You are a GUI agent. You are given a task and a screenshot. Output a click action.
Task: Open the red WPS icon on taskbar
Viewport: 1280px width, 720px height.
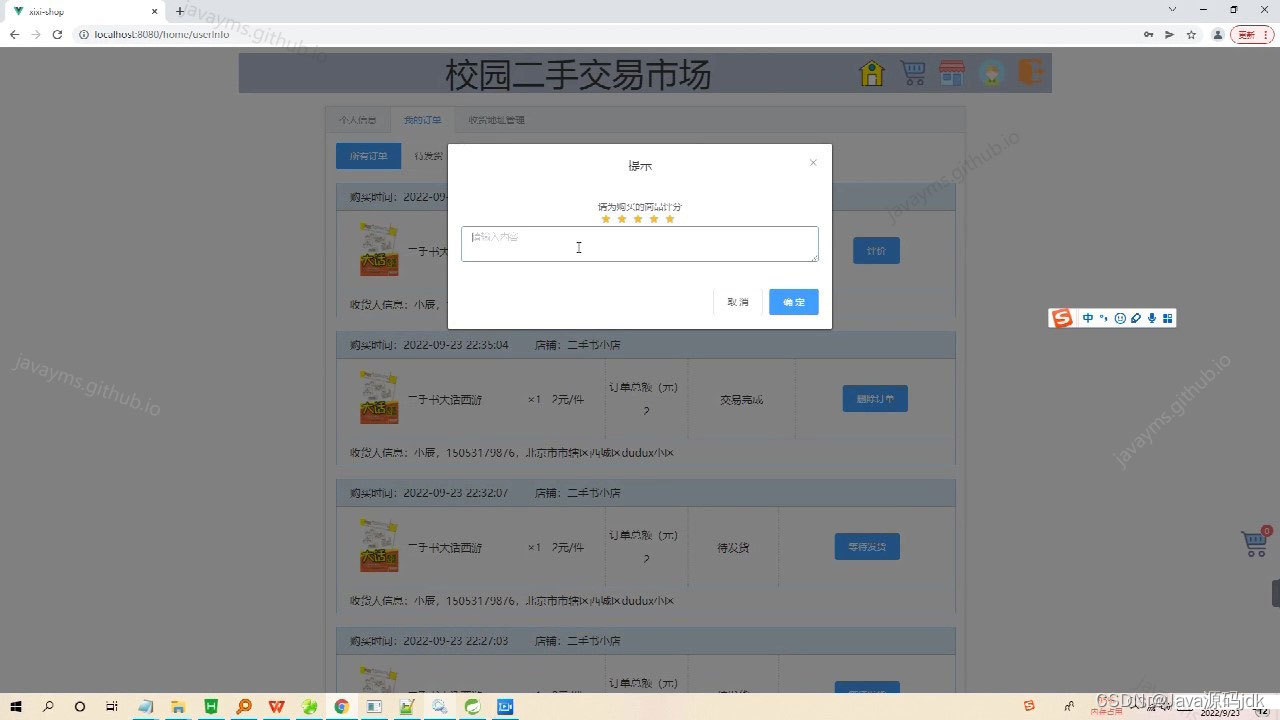pyautogui.click(x=276, y=706)
